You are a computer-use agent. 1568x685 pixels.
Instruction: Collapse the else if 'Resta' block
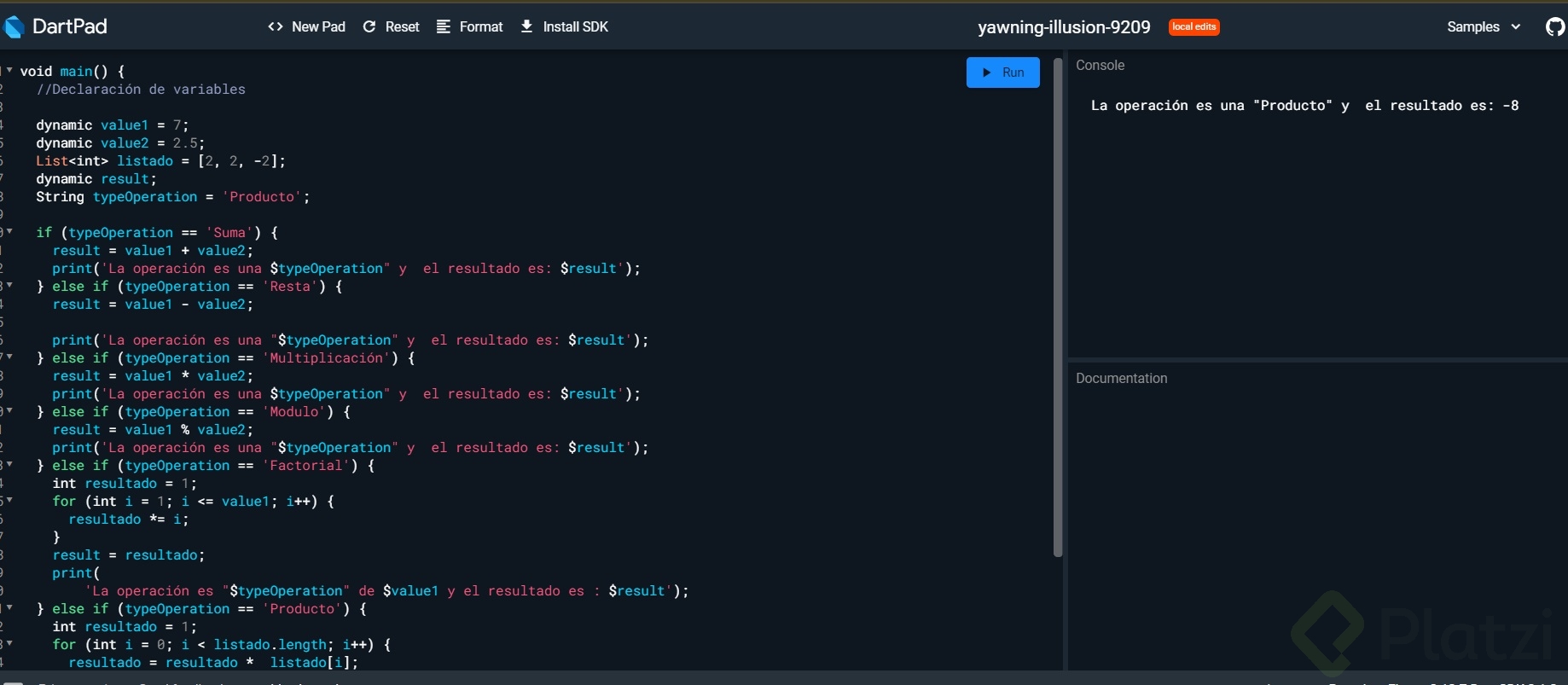[9, 285]
